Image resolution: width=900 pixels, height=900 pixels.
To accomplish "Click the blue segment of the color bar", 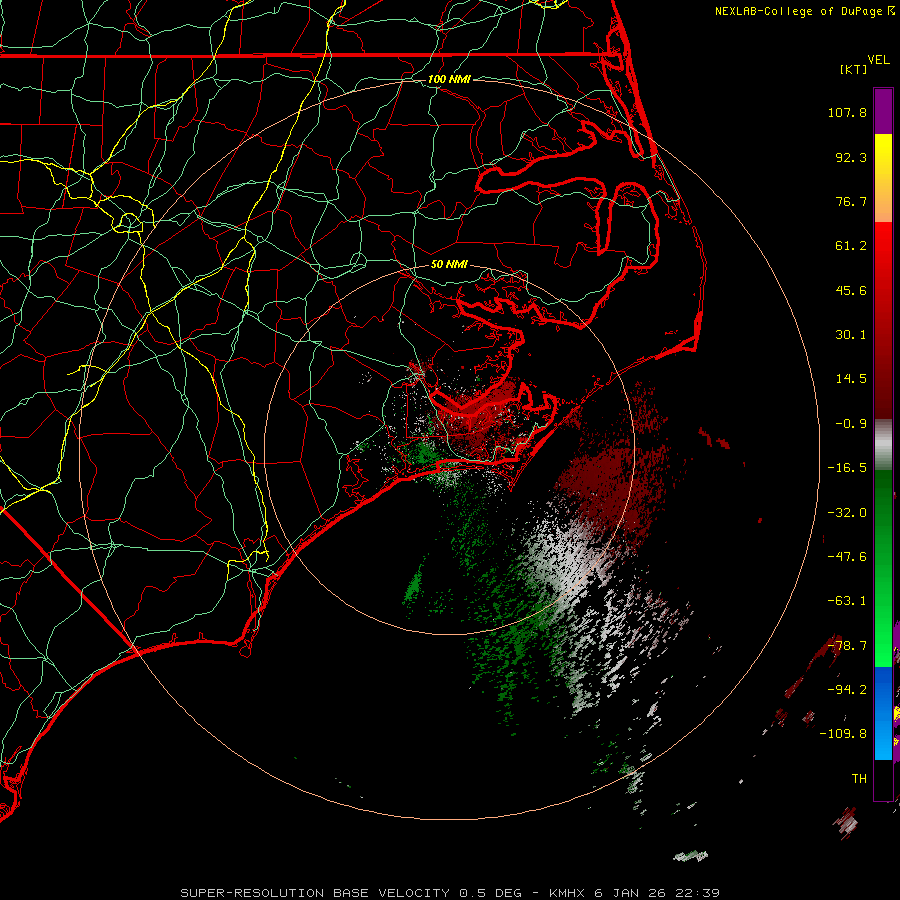I will pyautogui.click(x=883, y=713).
